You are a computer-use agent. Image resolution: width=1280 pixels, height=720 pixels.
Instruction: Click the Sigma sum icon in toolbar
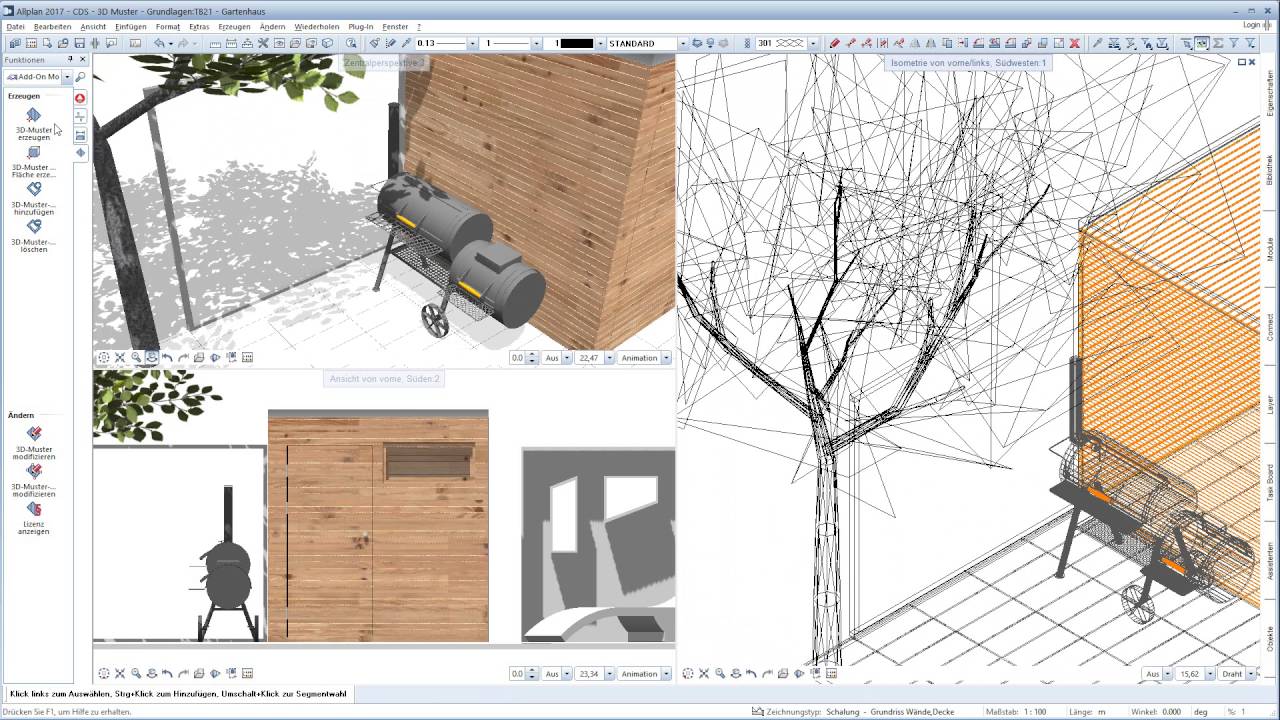[x=1218, y=44]
